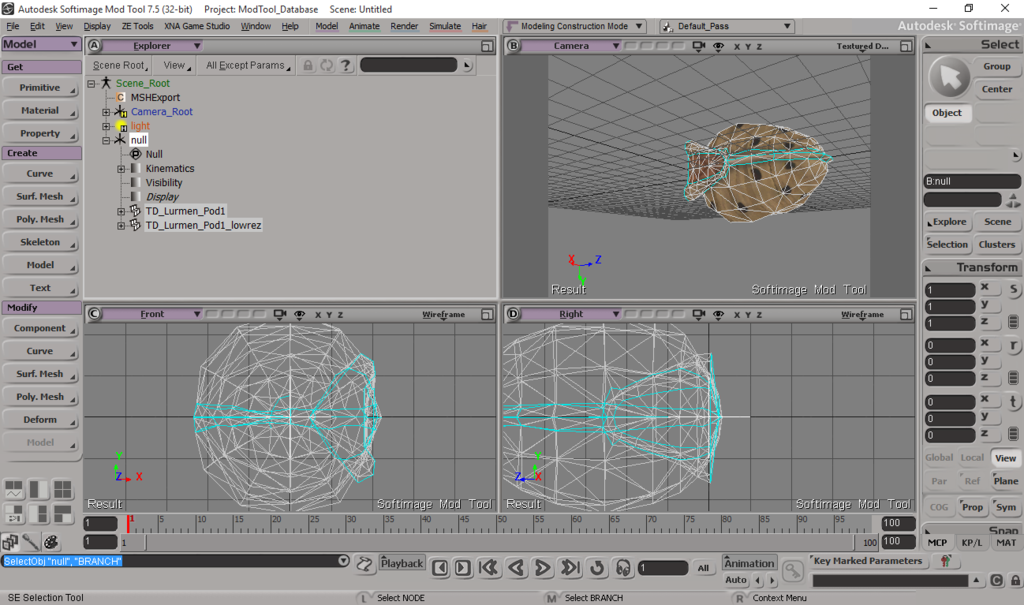This screenshot has width=1024, height=605.
Task: Maximize the Camera viewport B
Action: point(906,46)
